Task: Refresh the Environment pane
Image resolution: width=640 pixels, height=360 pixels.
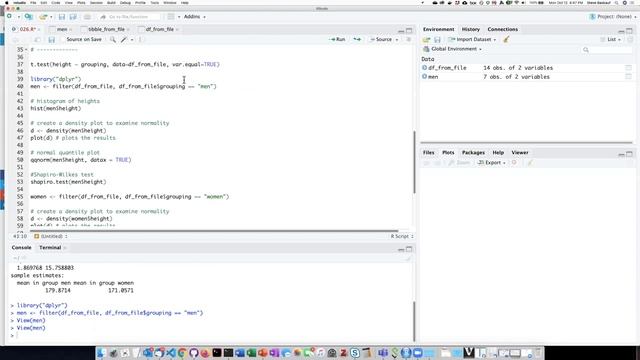Action: tap(630, 40)
